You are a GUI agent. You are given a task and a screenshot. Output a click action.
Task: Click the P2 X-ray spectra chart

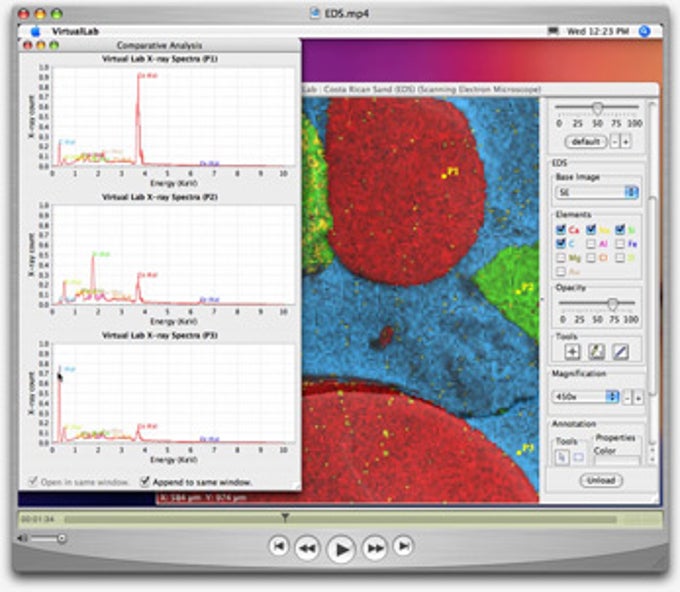coord(173,255)
